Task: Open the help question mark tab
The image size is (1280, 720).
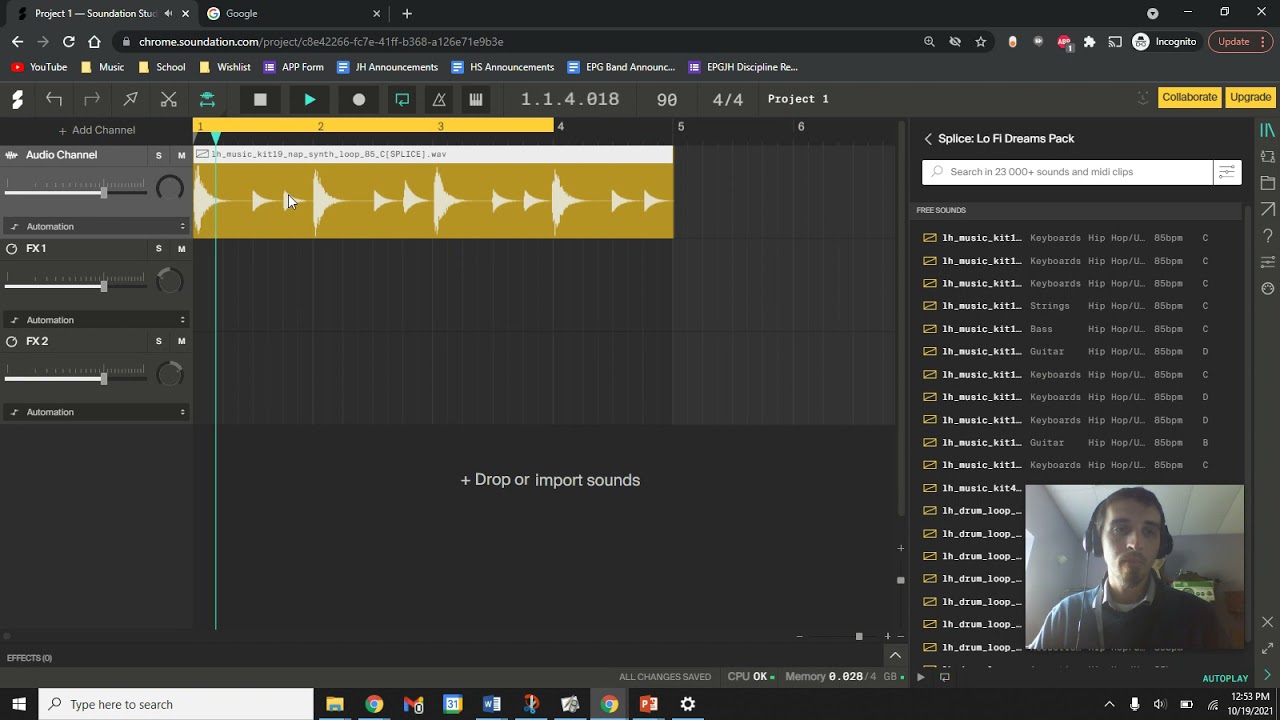Action: (x=1267, y=236)
